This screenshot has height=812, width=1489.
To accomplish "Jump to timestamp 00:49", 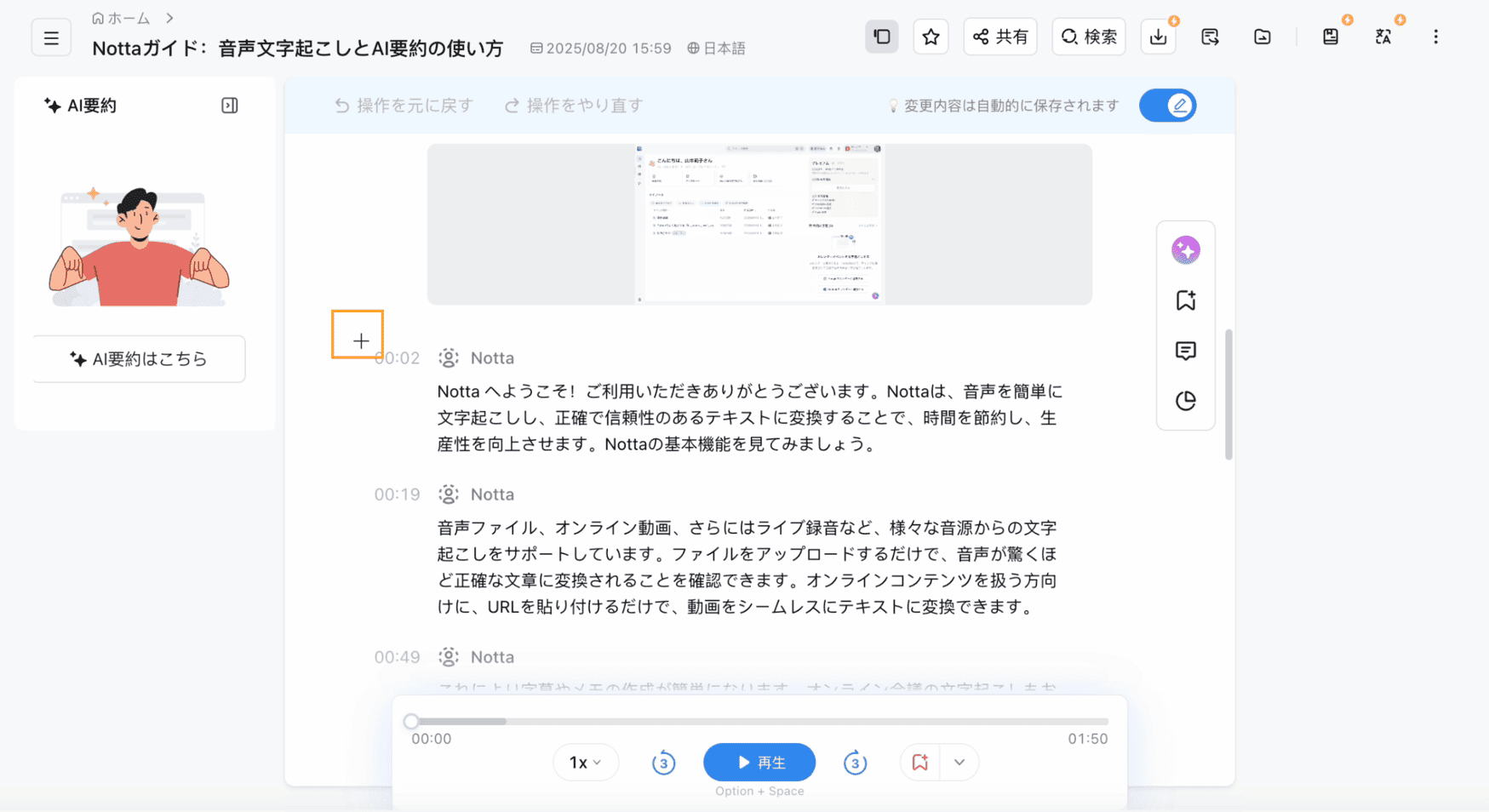I will (397, 657).
